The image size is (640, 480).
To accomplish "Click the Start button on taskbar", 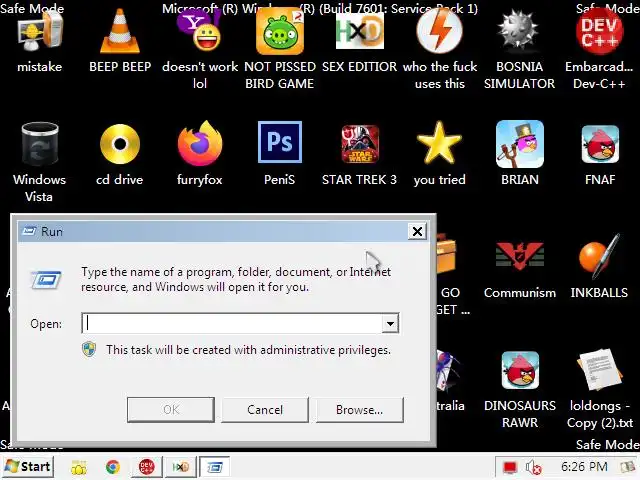I will tap(28, 467).
